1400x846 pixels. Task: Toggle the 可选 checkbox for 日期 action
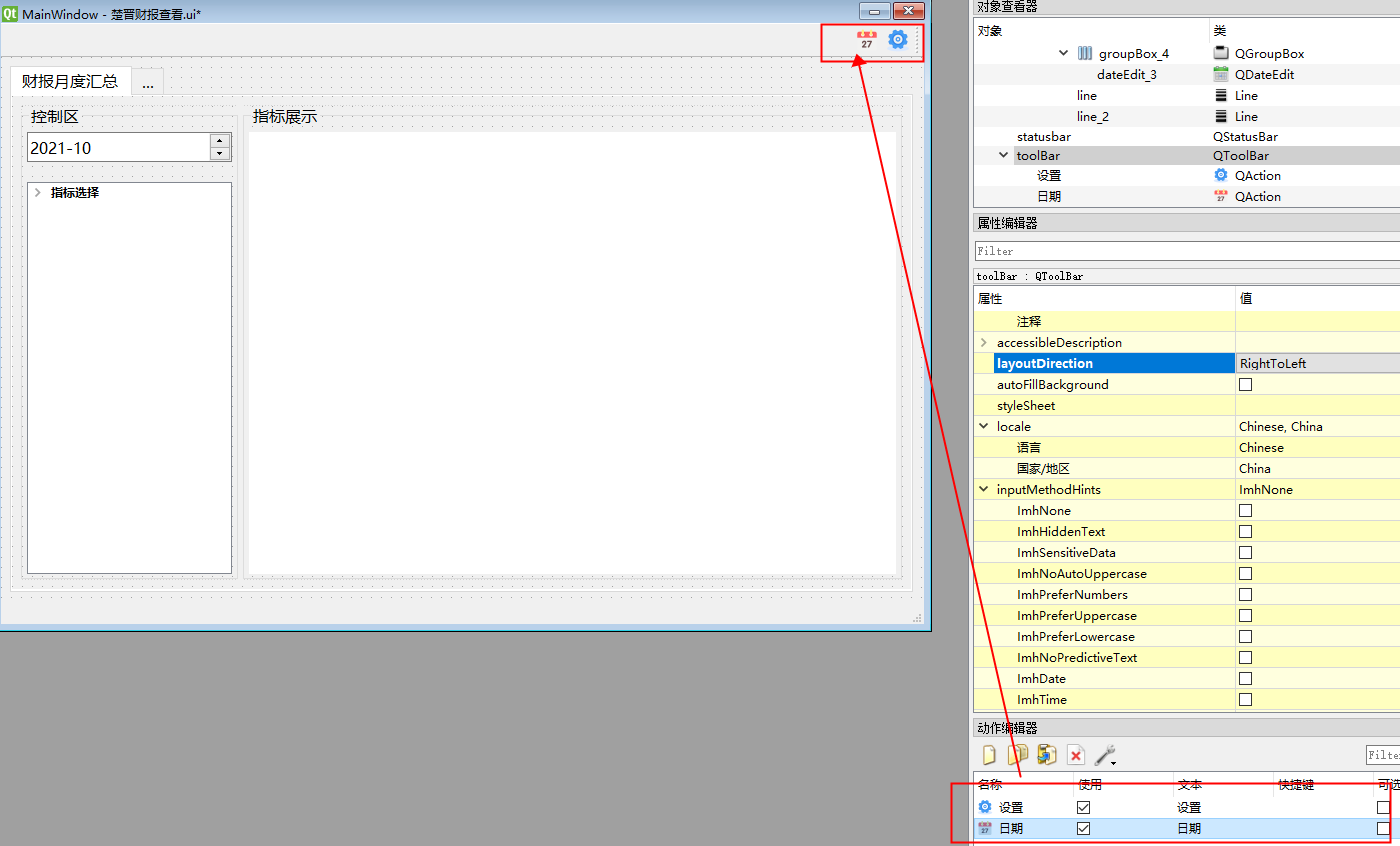(x=1383, y=828)
